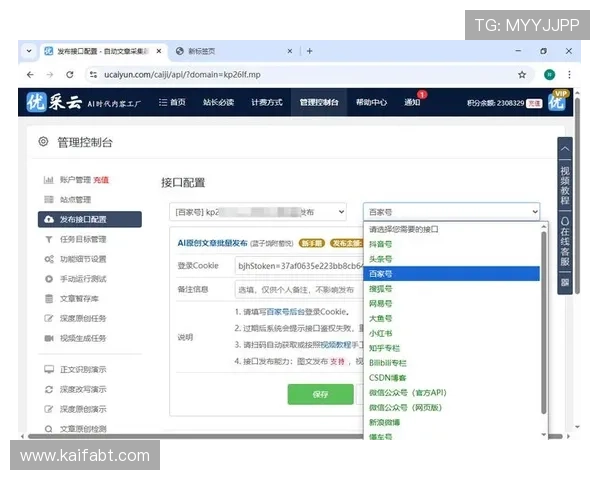Open the green browser profile avatar
The height and width of the screenshot is (480, 600).
point(549,75)
